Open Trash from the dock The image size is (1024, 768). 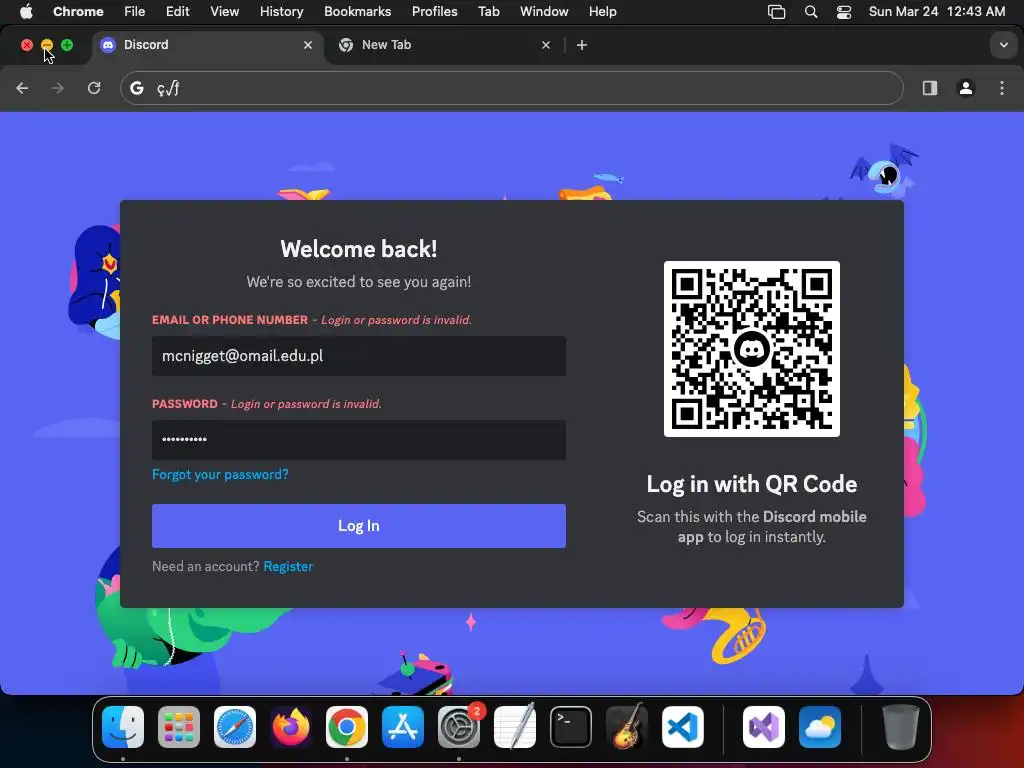[901, 727]
